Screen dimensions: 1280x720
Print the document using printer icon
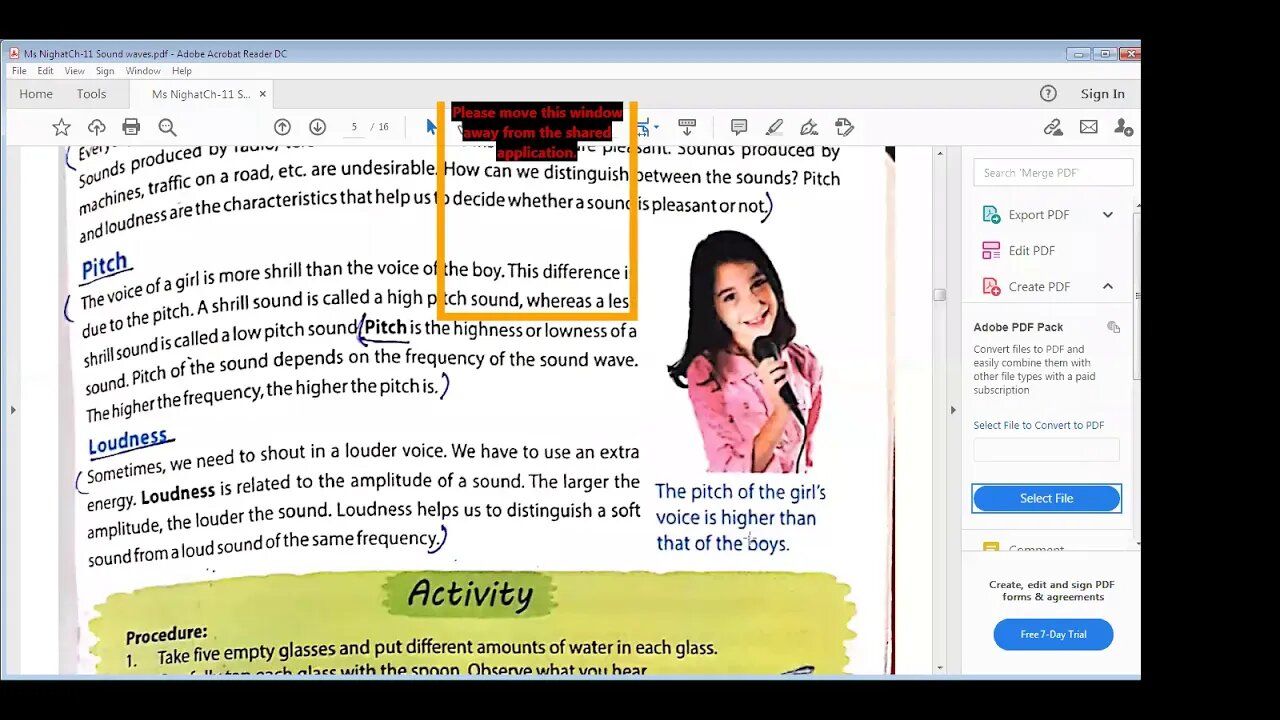(x=131, y=127)
